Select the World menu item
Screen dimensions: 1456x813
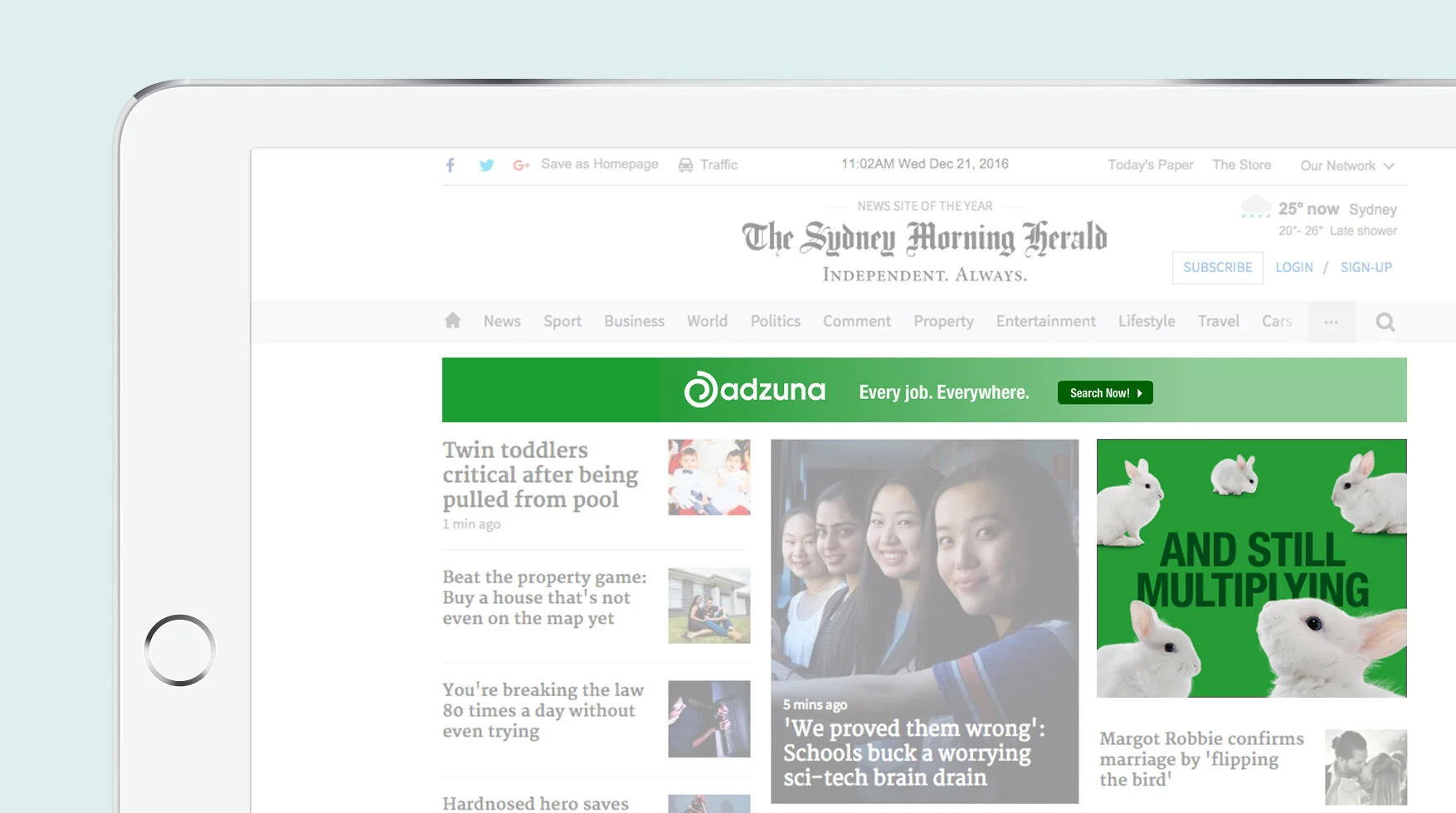click(707, 321)
